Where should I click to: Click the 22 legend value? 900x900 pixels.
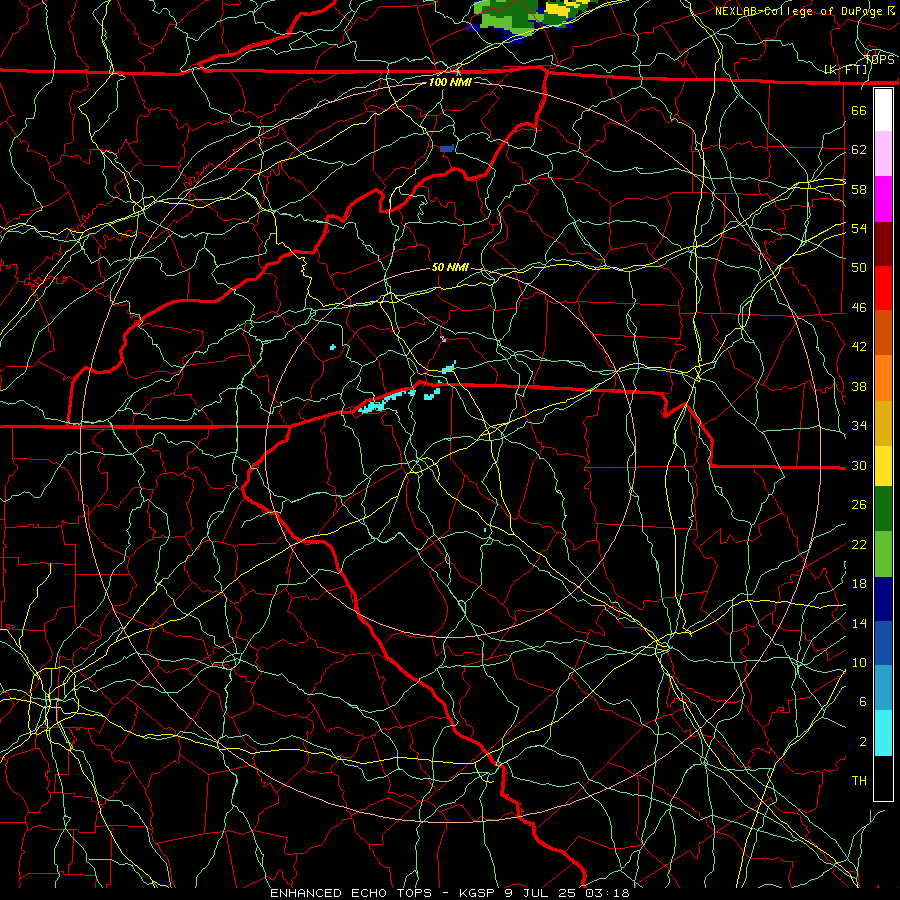coord(859,544)
